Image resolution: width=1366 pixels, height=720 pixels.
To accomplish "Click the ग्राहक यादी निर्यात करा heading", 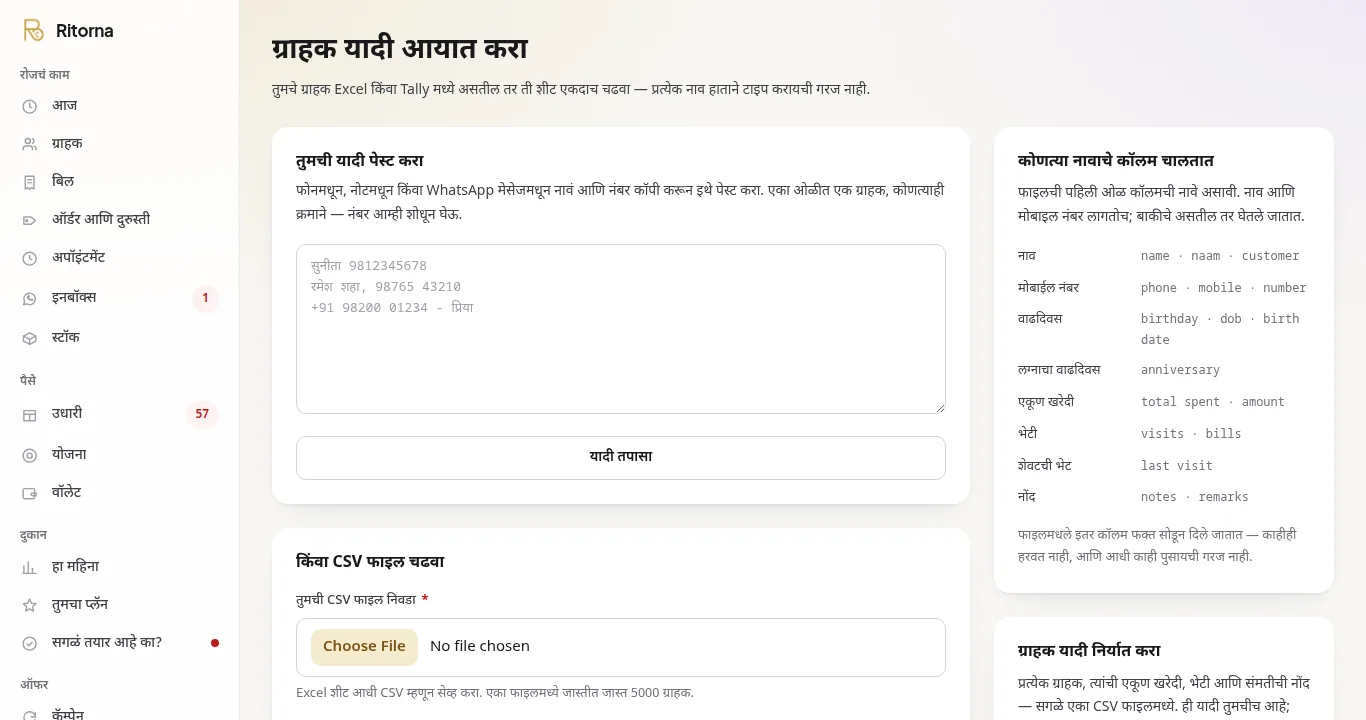I will coord(1089,651).
